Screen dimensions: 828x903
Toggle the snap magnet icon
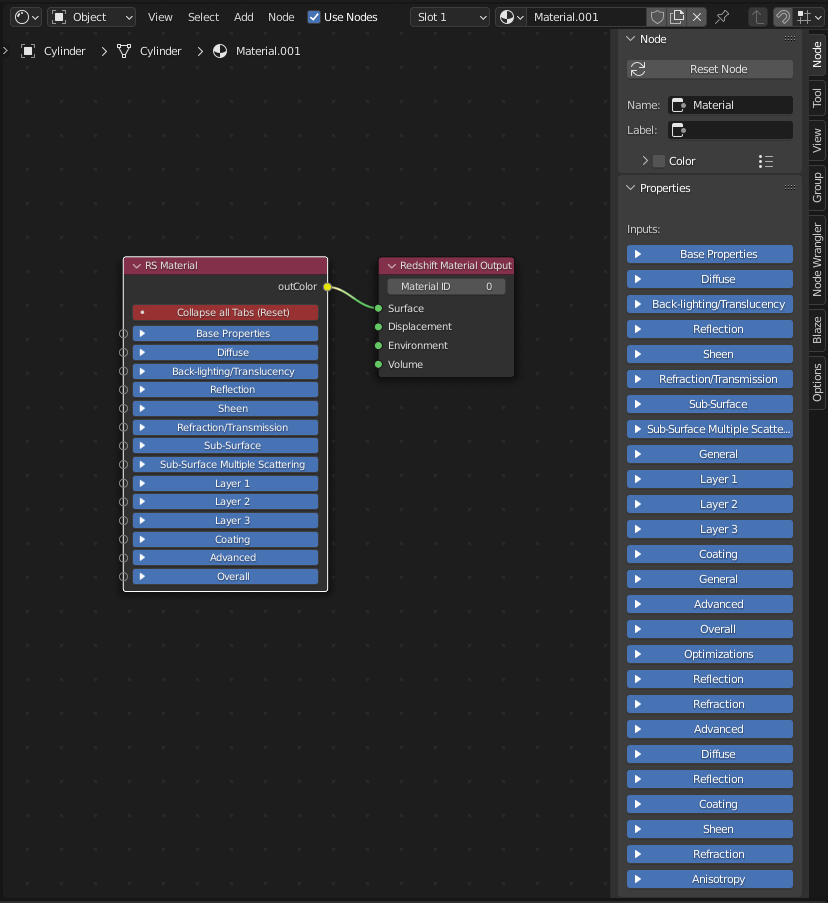[x=783, y=17]
